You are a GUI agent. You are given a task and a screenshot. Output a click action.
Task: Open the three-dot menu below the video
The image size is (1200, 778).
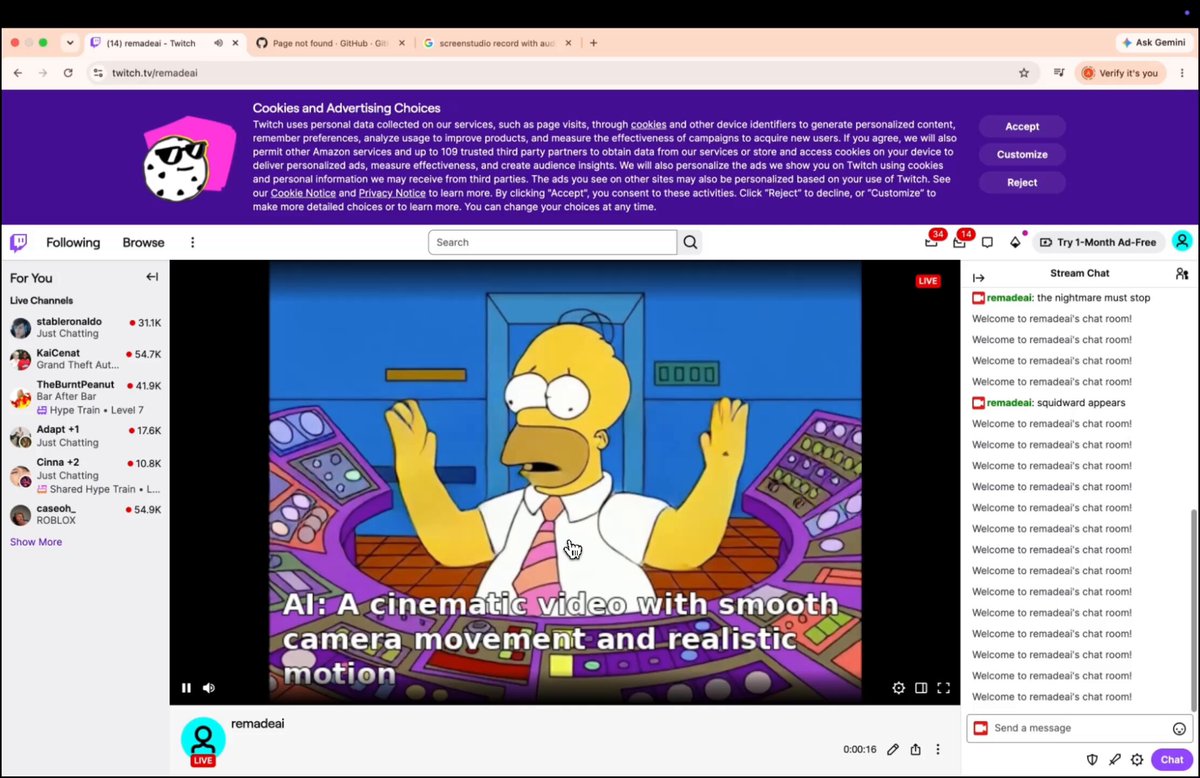(x=938, y=750)
